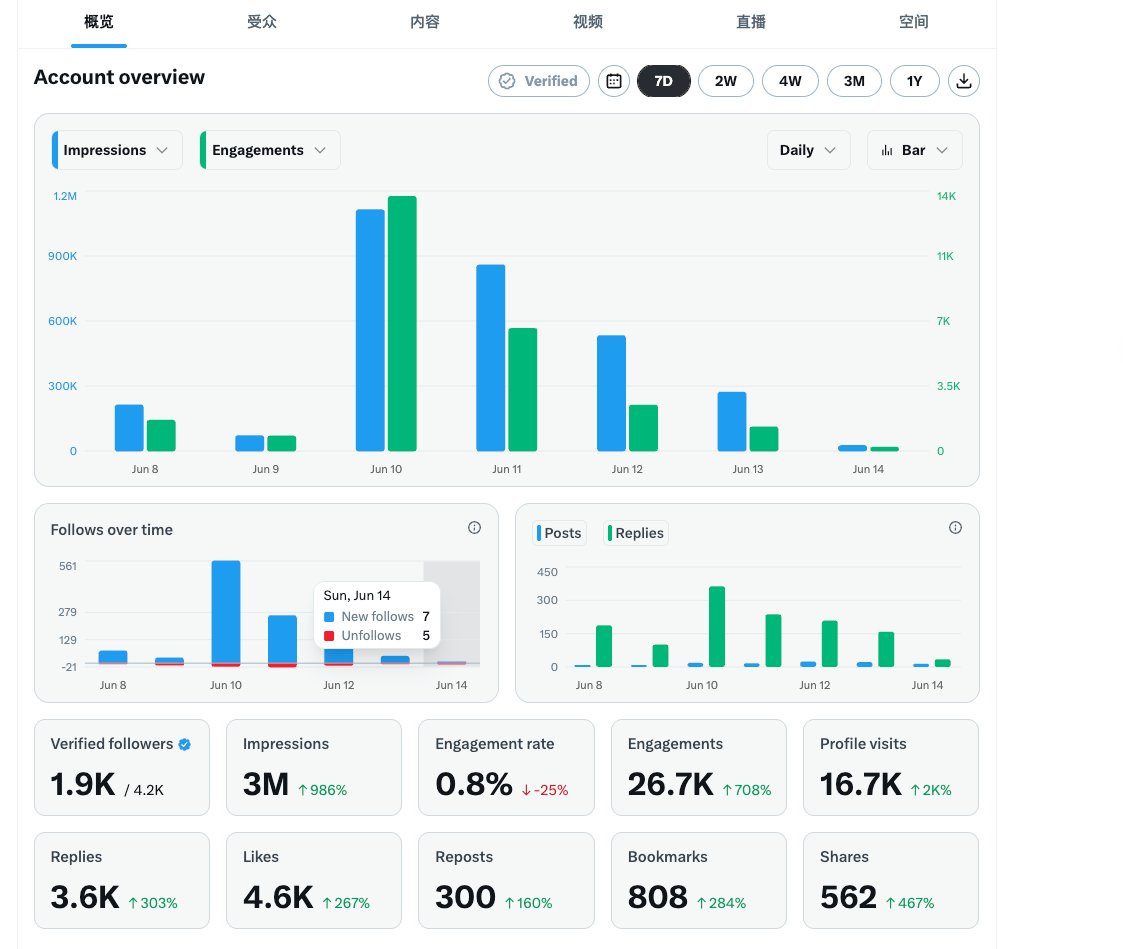Viewport: 1123px width, 949px height.
Task: Toggle the Posts series legend
Action: (x=559, y=533)
